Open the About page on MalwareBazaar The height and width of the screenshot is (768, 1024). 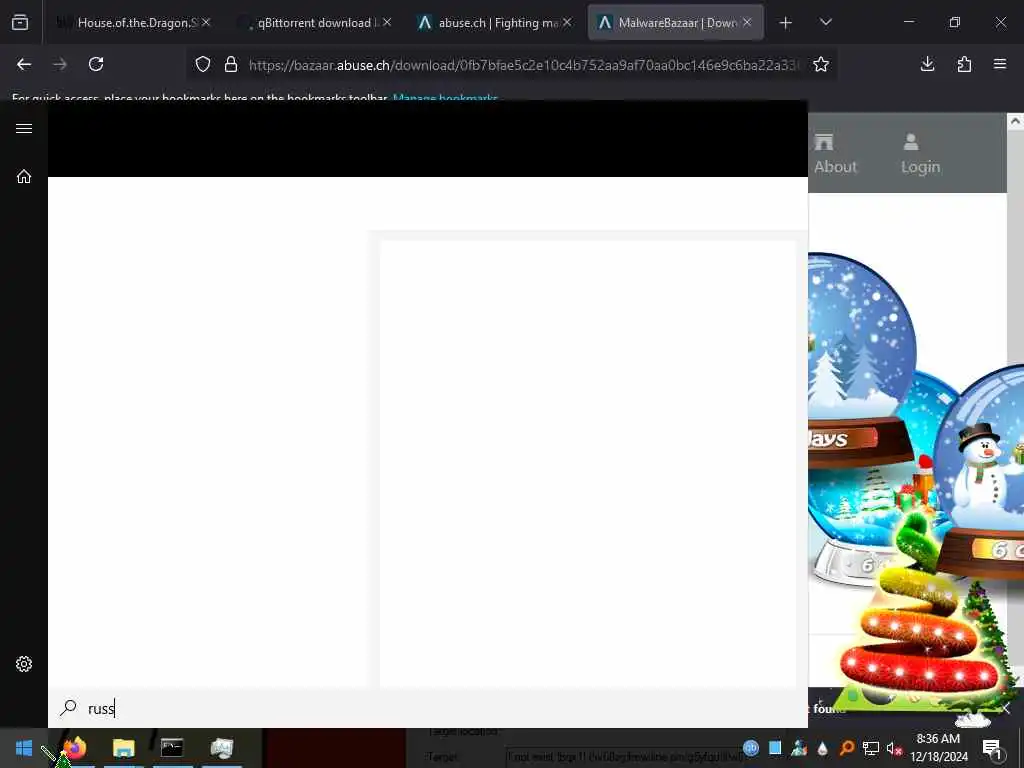click(x=835, y=154)
